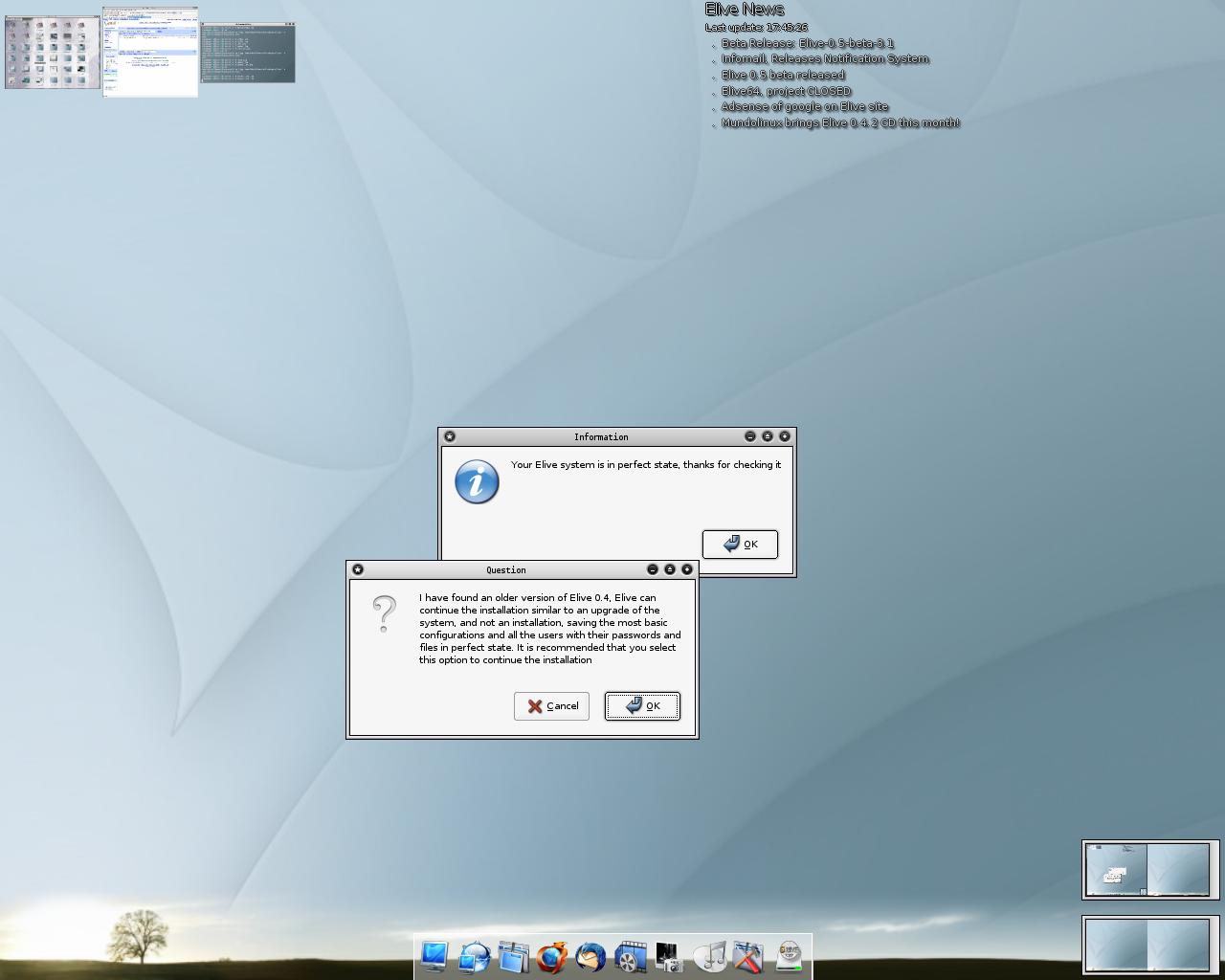Open the hammer and tools icon in the dock
1225x980 pixels.
click(x=748, y=956)
